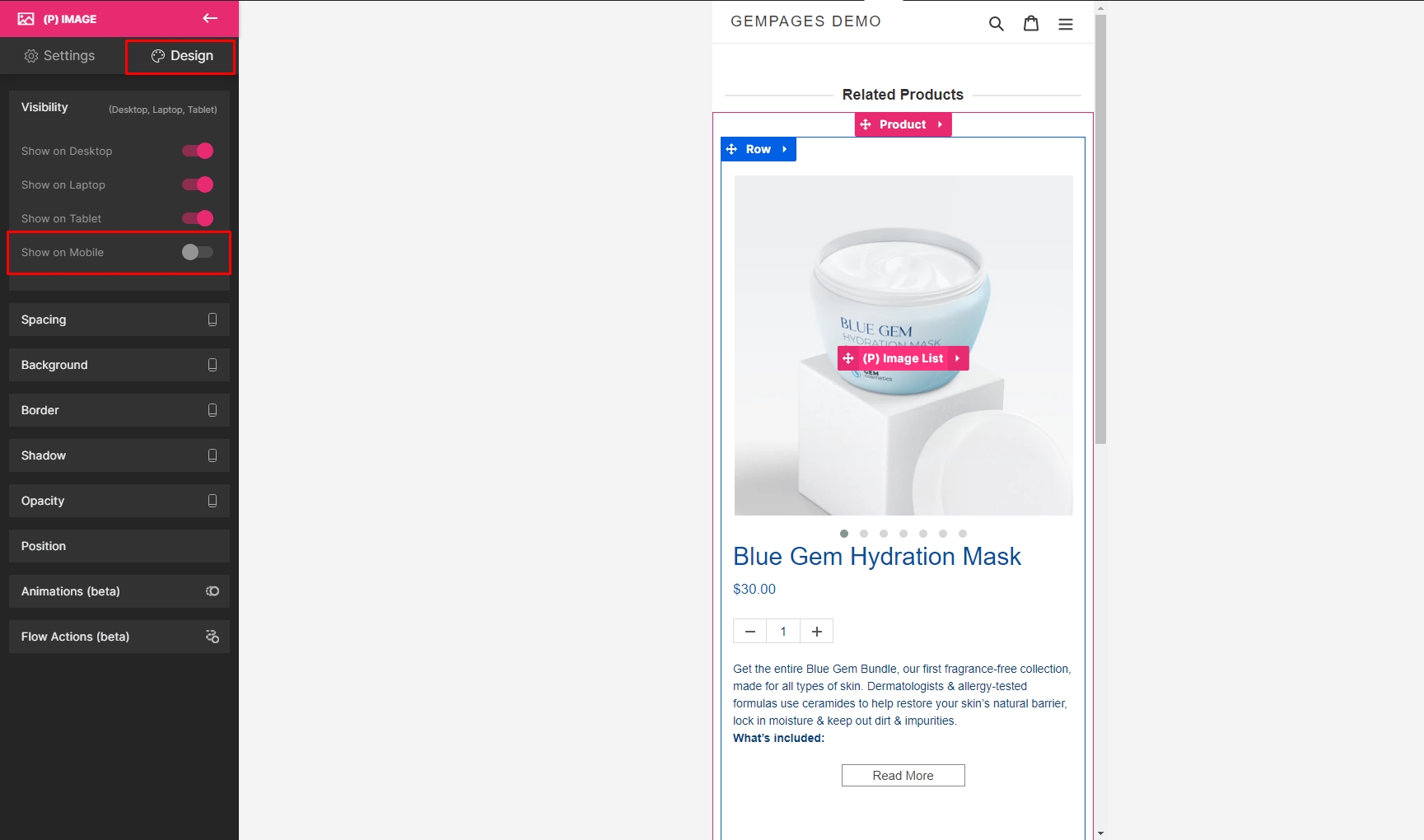Click the arrow next to Product label
Screen dimensions: 1424x840
click(940, 124)
